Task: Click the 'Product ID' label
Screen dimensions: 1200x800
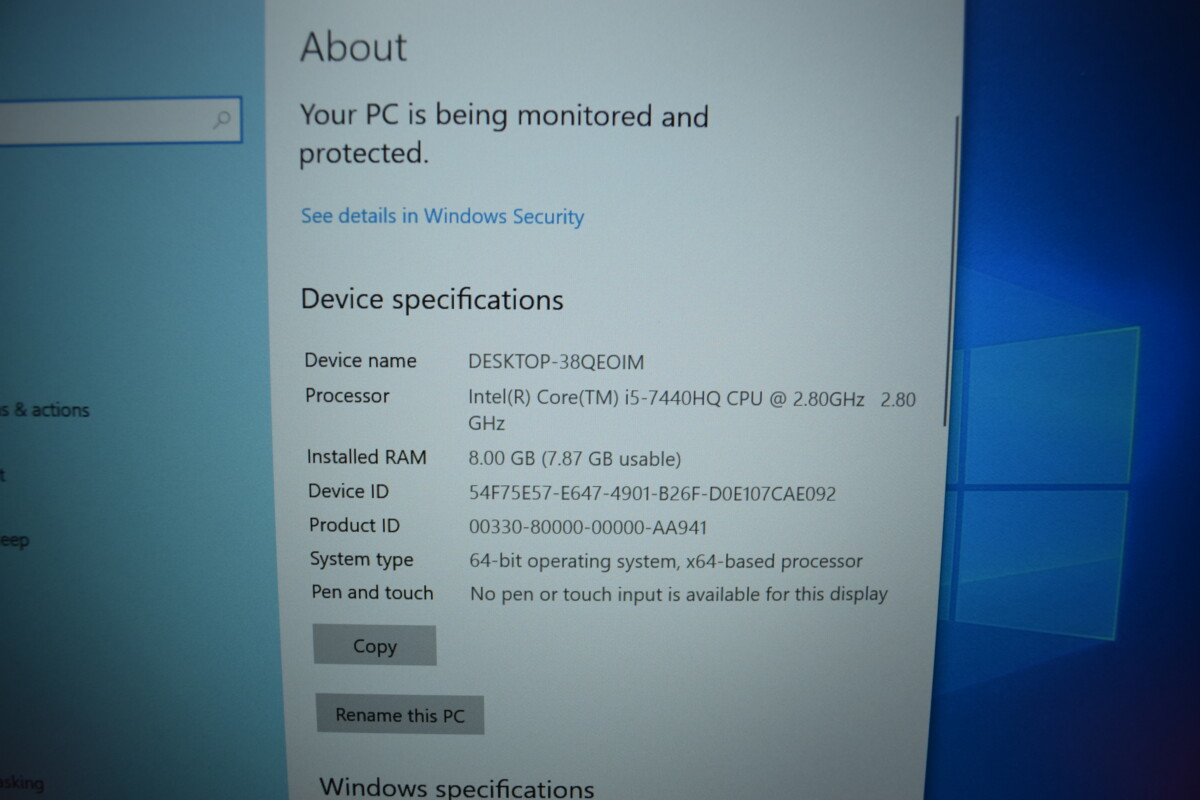Action: pyautogui.click(x=354, y=525)
